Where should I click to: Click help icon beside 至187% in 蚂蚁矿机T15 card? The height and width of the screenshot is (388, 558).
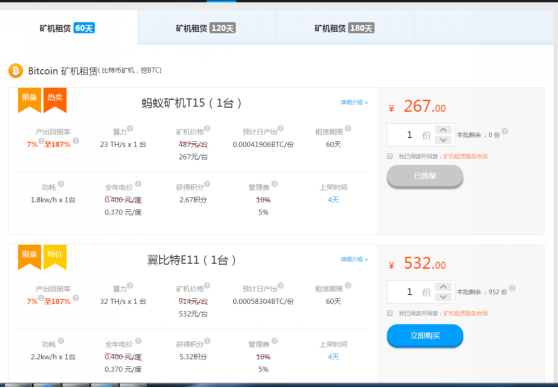pyautogui.click(x=75, y=141)
